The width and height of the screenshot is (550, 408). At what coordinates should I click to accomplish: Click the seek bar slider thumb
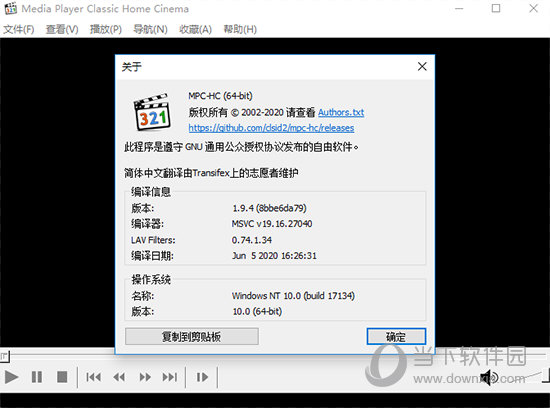[x=5, y=357]
